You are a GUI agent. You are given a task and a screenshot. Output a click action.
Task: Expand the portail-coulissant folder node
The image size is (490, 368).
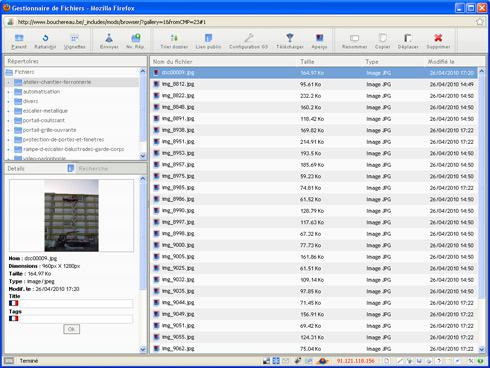coord(9,121)
